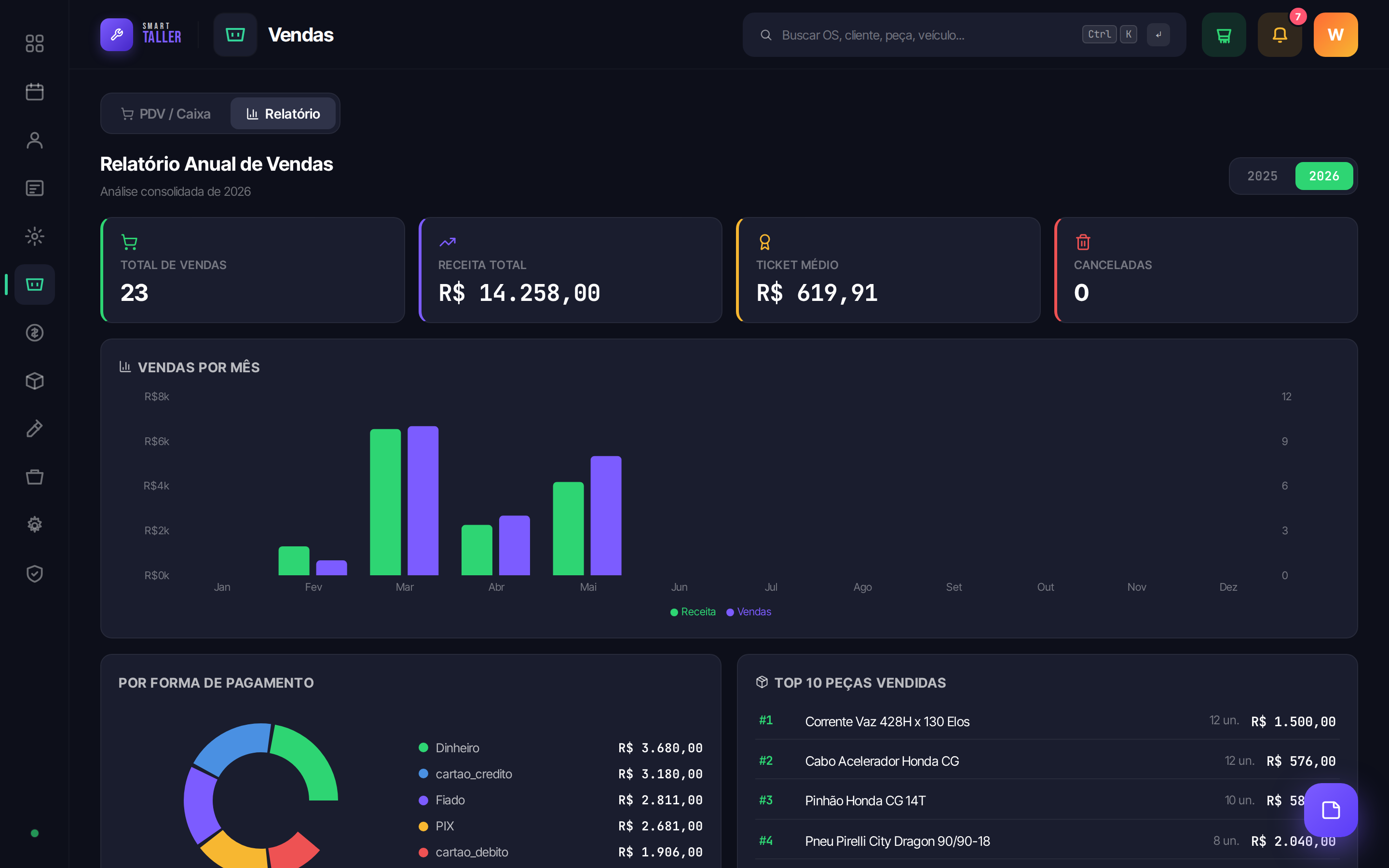The image size is (1389, 868).
Task: Select Dinheiro in payment legend
Action: 457,748
